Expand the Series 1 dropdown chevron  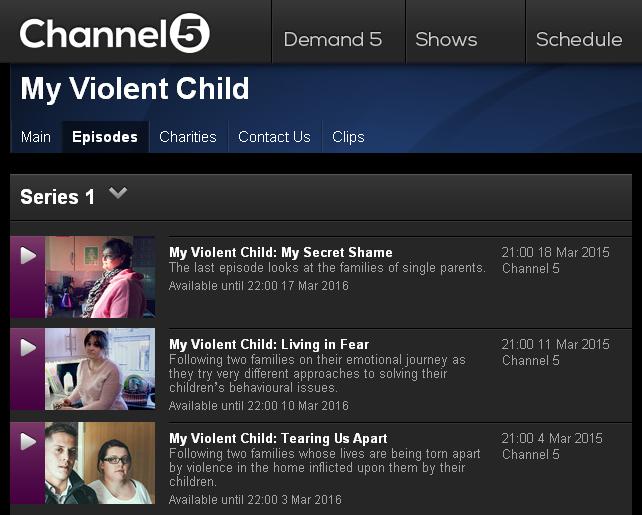118,192
